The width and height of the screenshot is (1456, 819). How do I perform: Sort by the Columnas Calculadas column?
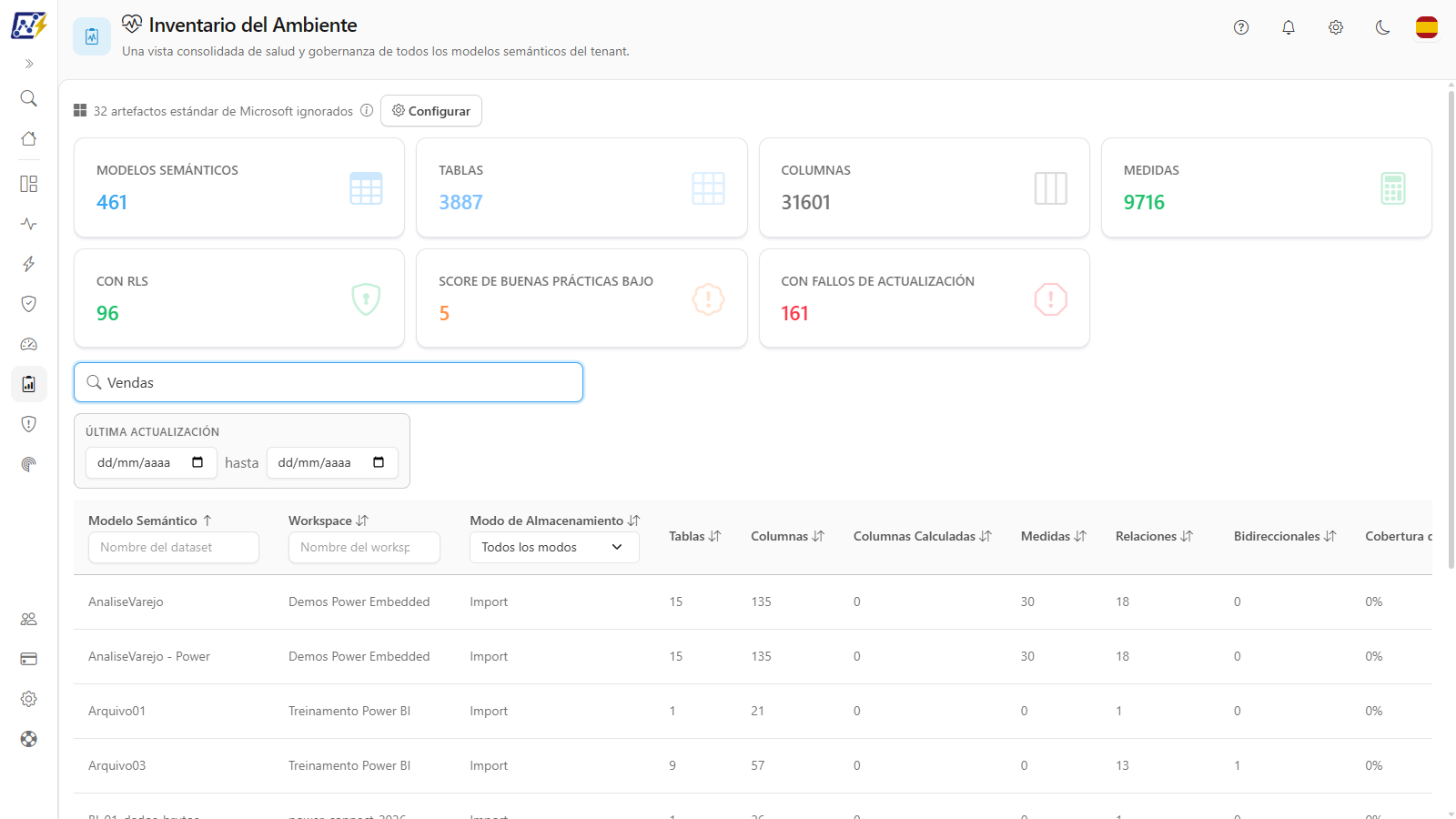[923, 536]
